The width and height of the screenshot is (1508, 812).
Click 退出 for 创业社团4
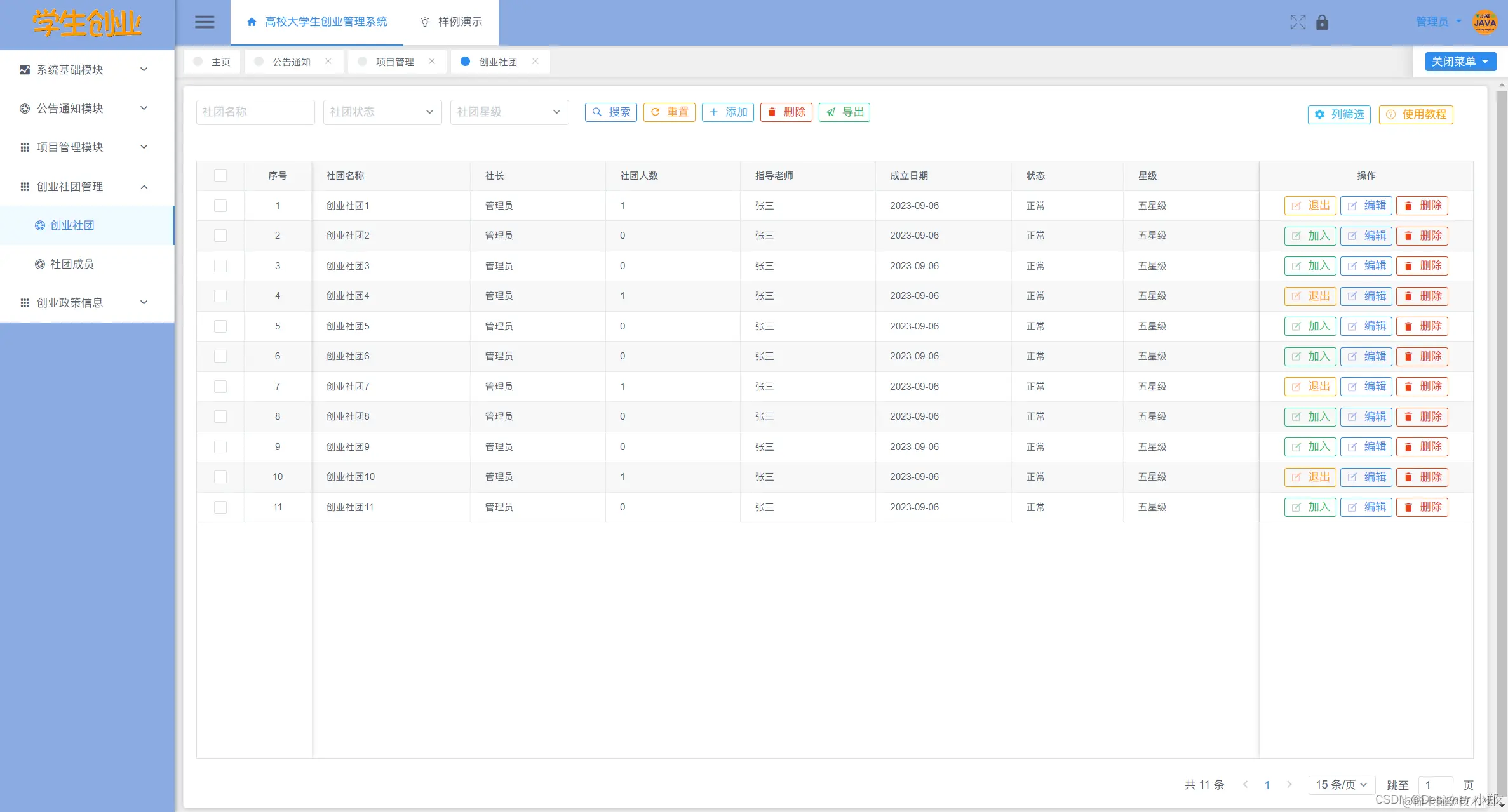[x=1310, y=296]
